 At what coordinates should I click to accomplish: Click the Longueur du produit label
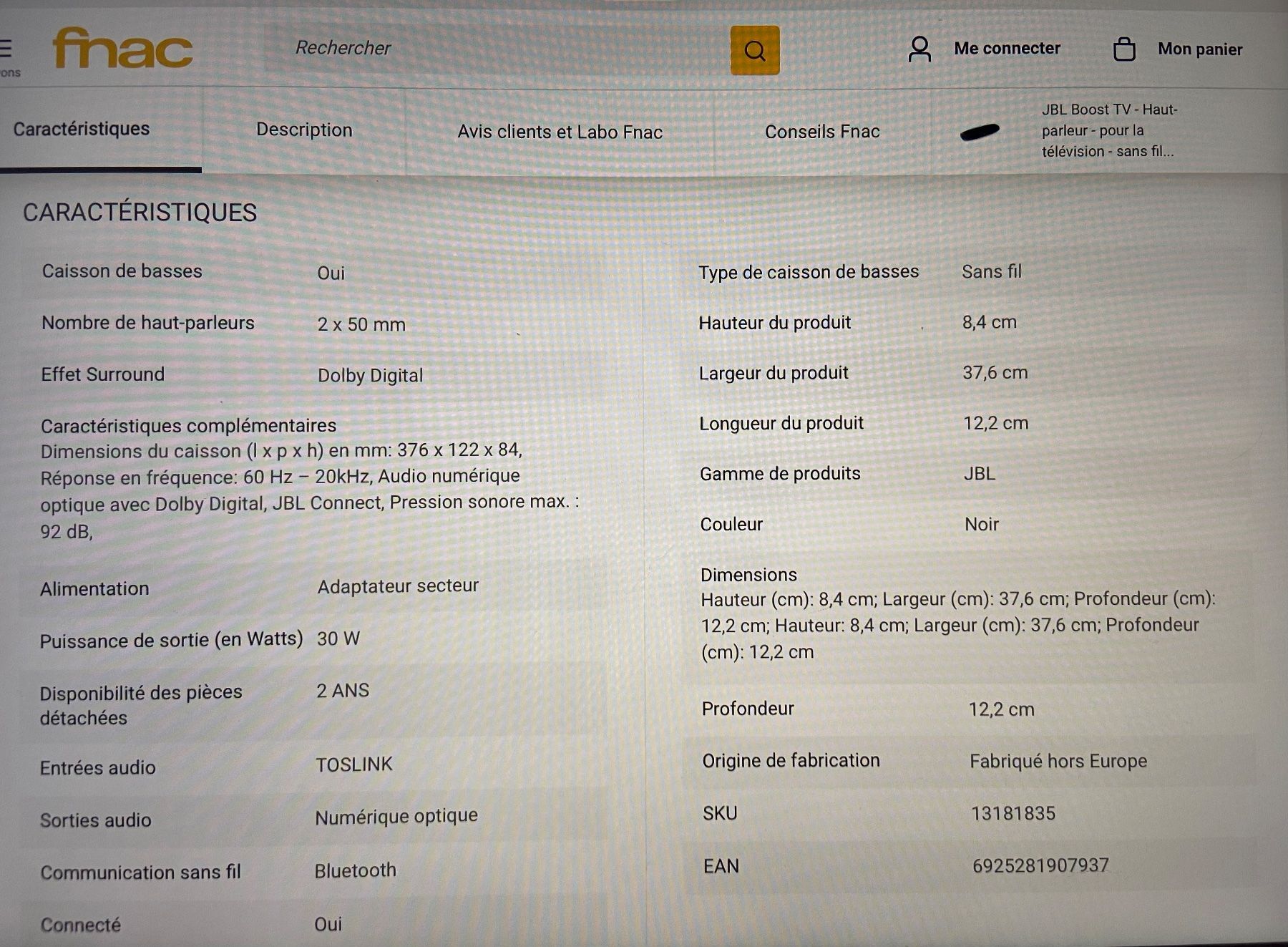781,423
